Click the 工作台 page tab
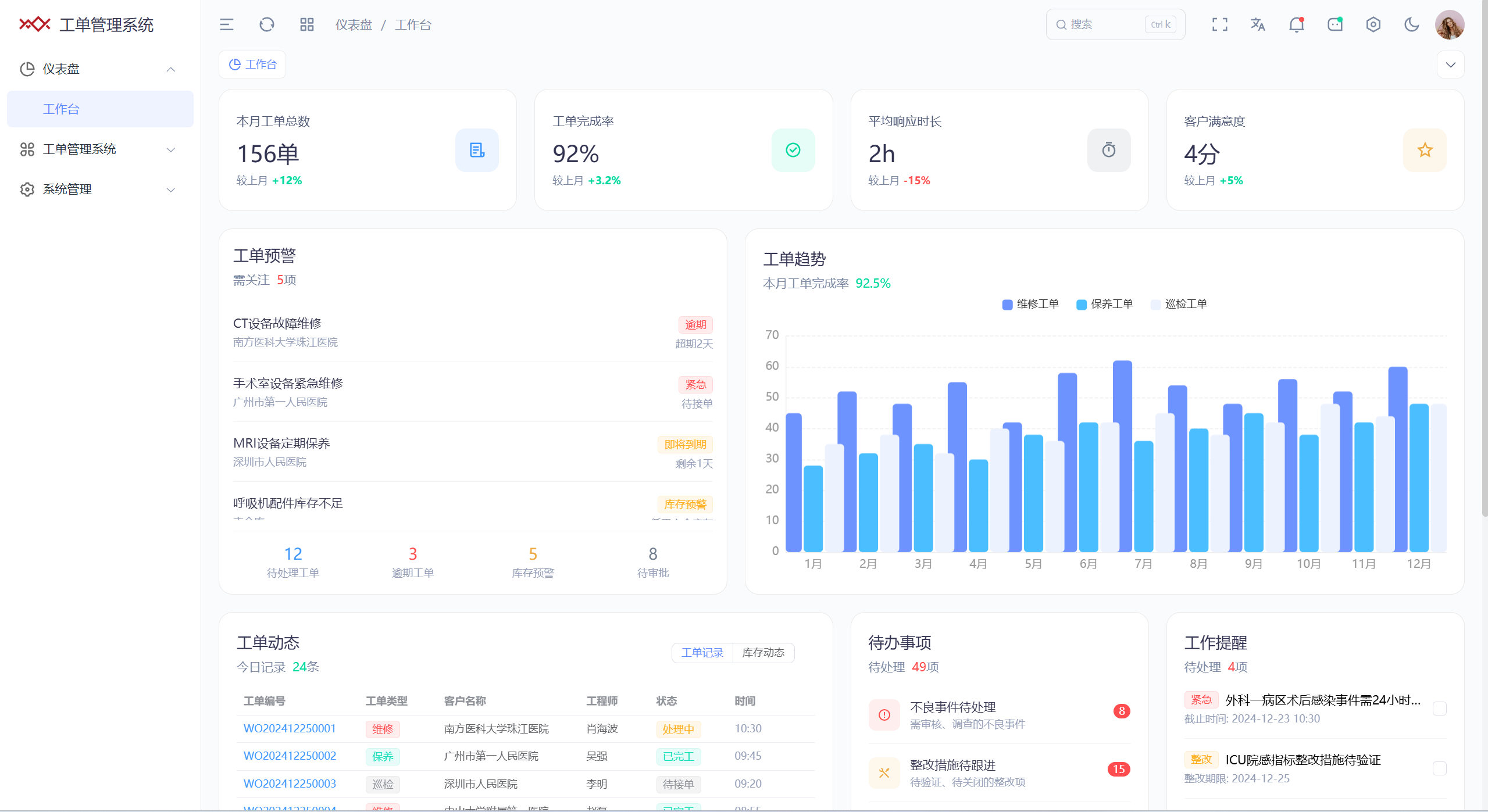1488x812 pixels. coord(252,65)
